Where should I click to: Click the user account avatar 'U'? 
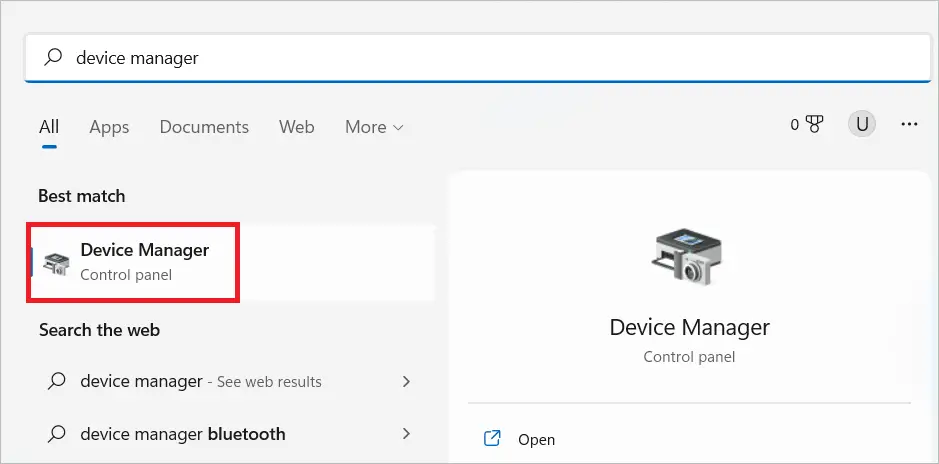pos(862,125)
